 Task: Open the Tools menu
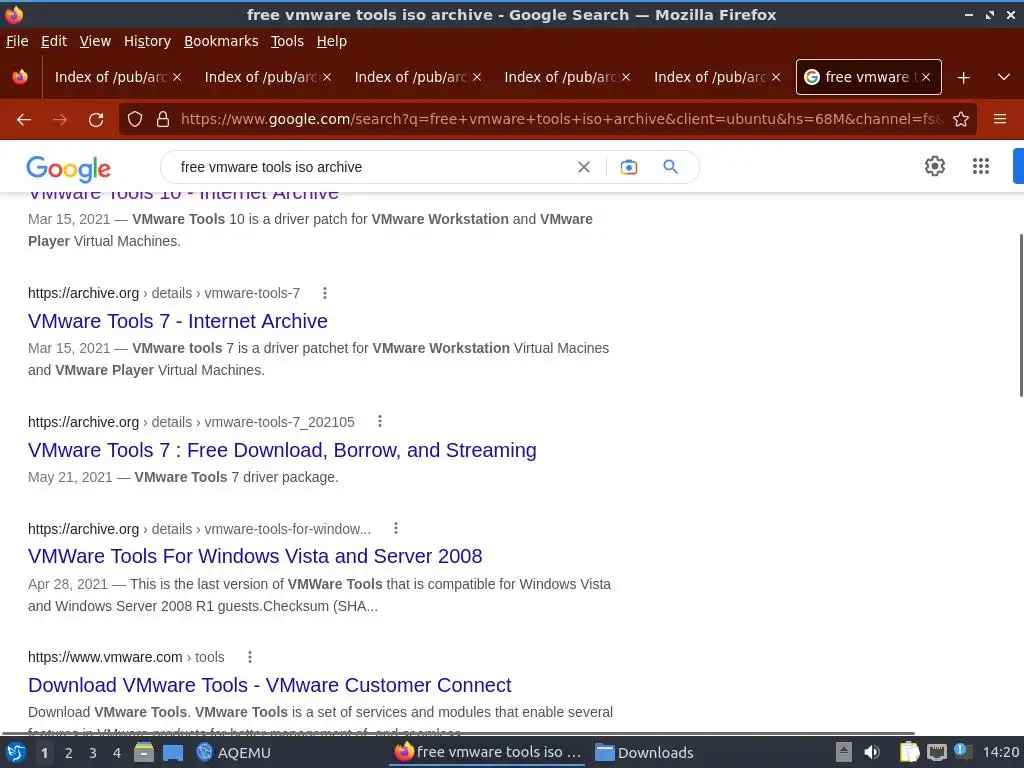point(287,41)
